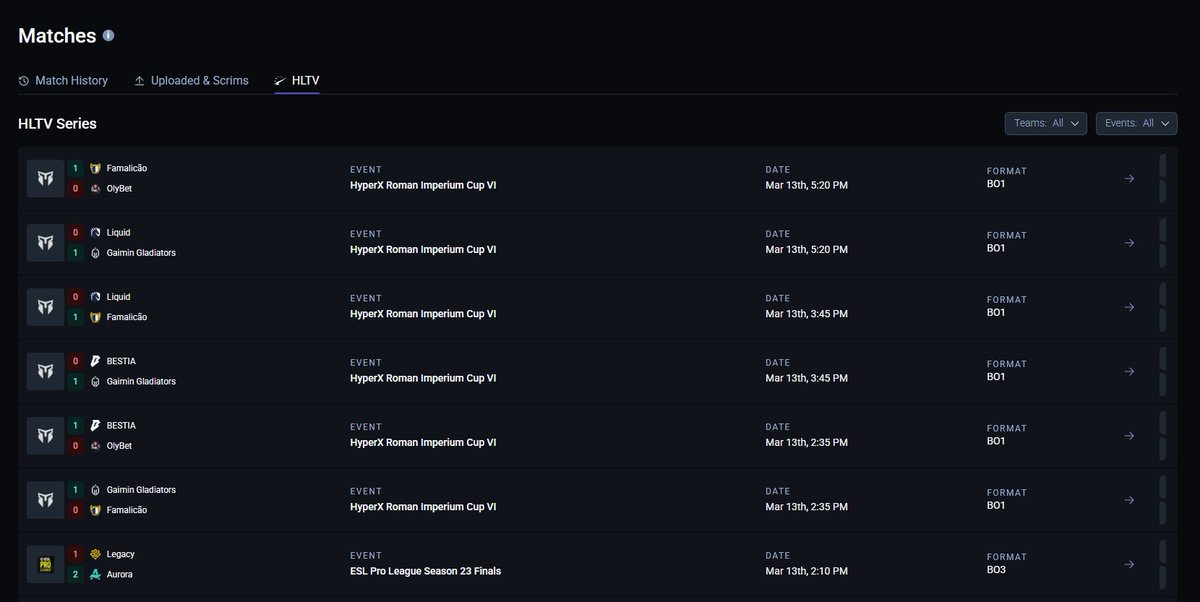Click the HLTV Series heading
The width and height of the screenshot is (1200, 602).
point(57,124)
